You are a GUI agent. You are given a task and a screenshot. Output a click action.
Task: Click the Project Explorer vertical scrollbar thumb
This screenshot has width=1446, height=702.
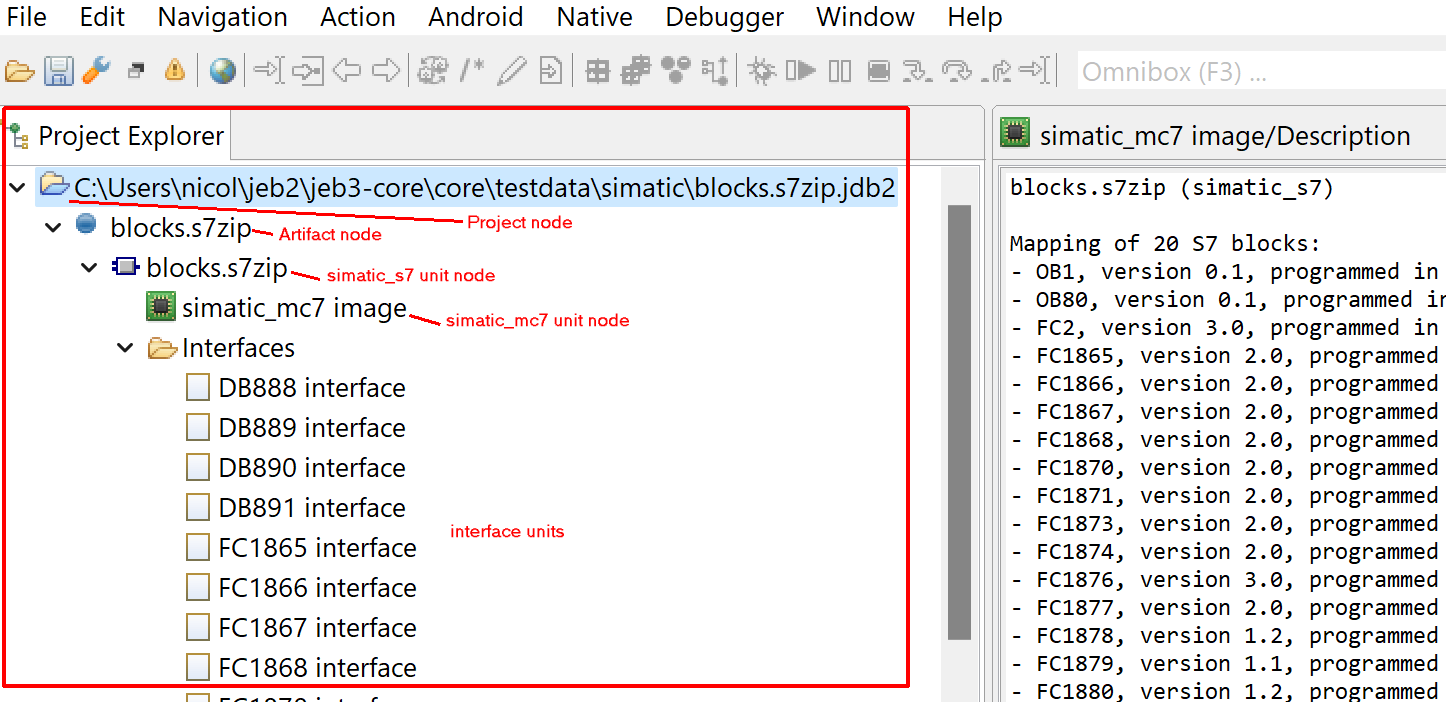[x=959, y=422]
